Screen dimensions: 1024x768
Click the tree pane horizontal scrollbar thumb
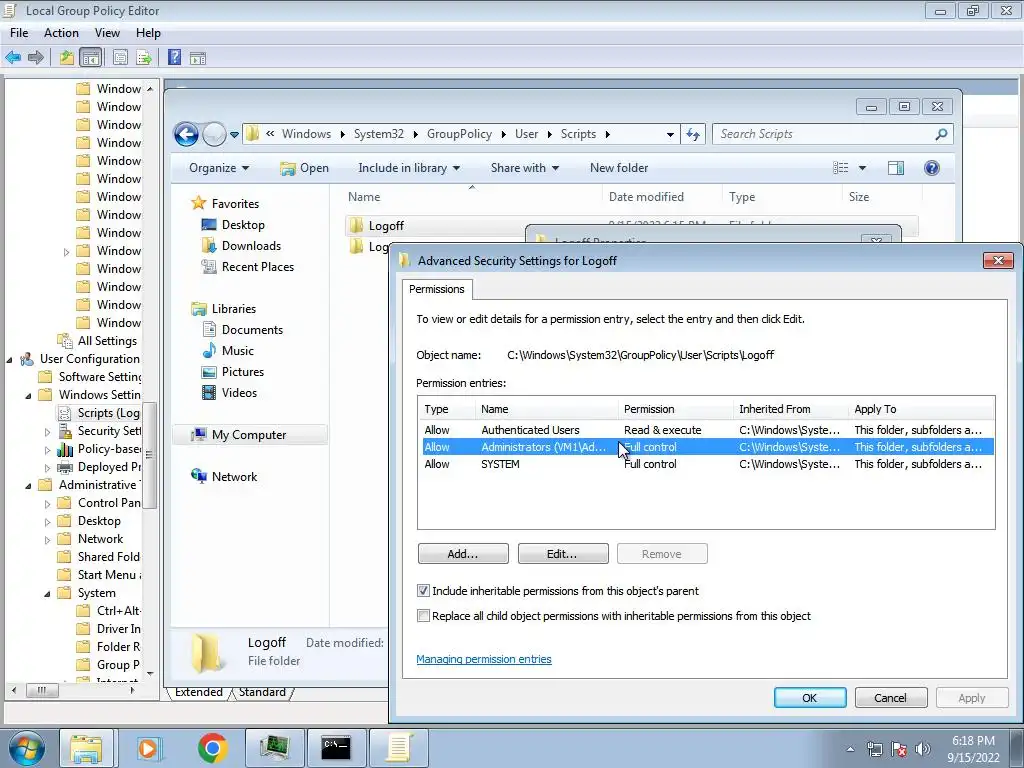(x=42, y=690)
